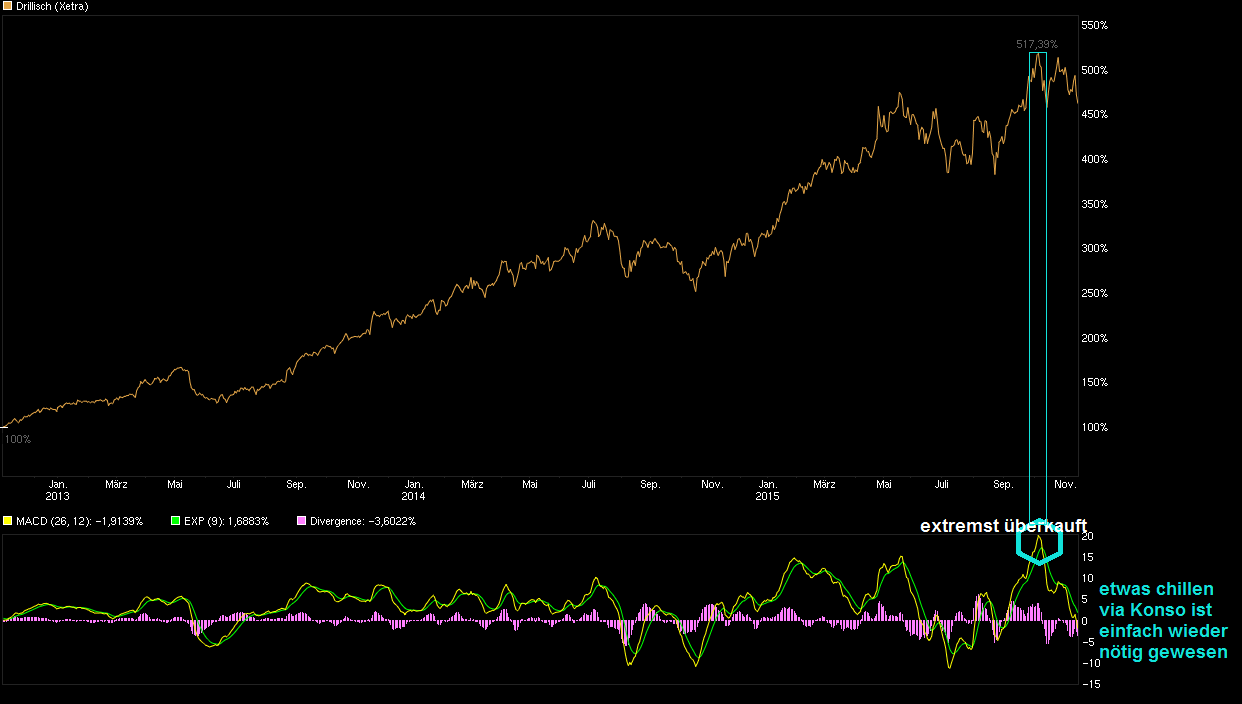The image size is (1242, 704).
Task: Click the -15 value on the MACD axis
Action: pyautogui.click(x=1092, y=684)
